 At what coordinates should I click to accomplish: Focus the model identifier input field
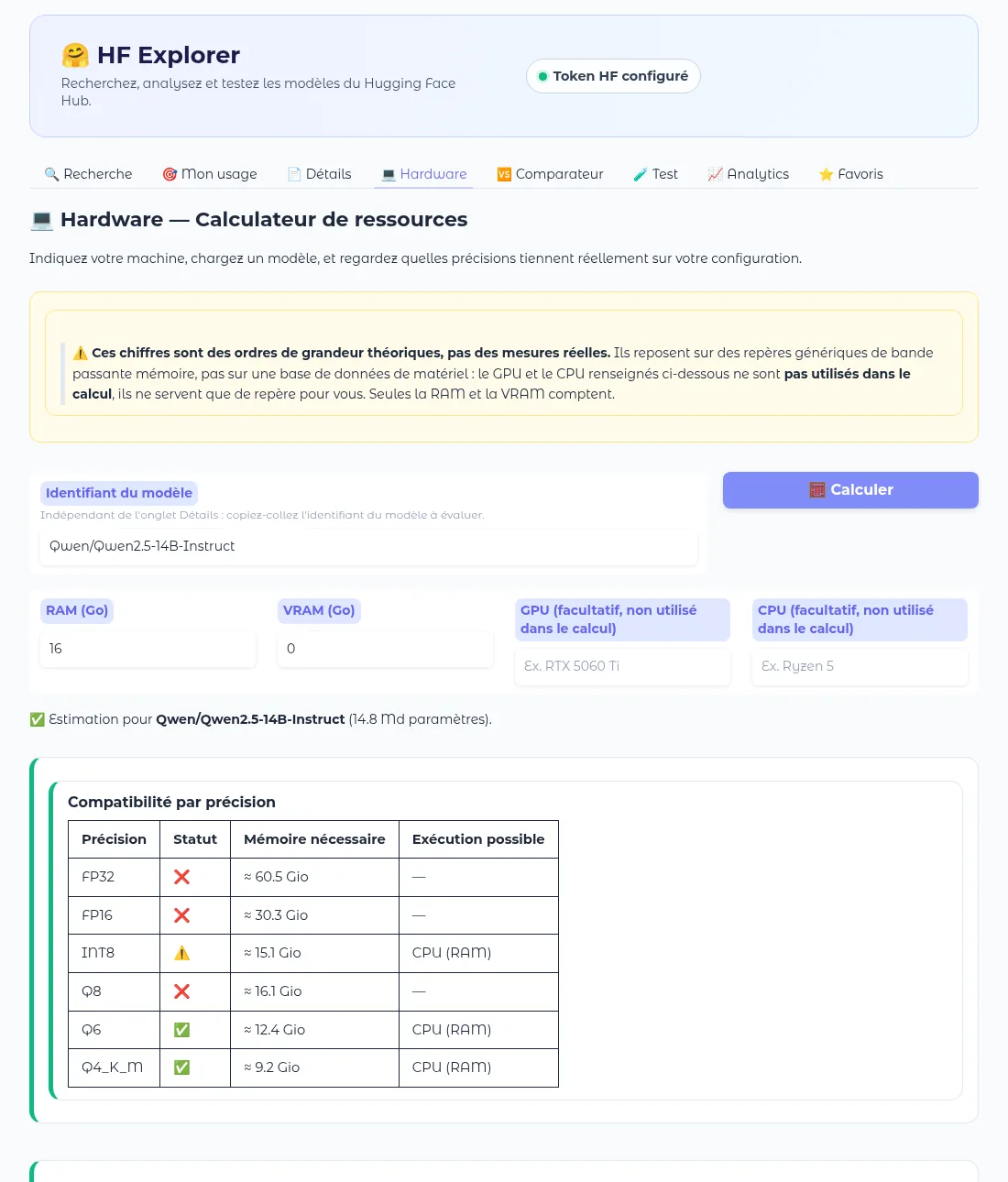[x=368, y=546]
